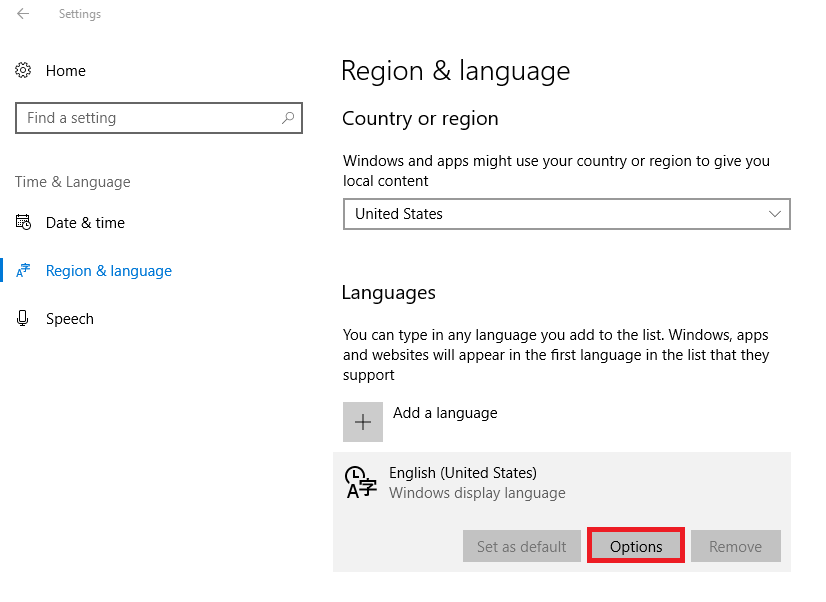Viewport: 826px width, 602px height.
Task: Click the Region & language sidebar icon
Action: click(23, 271)
